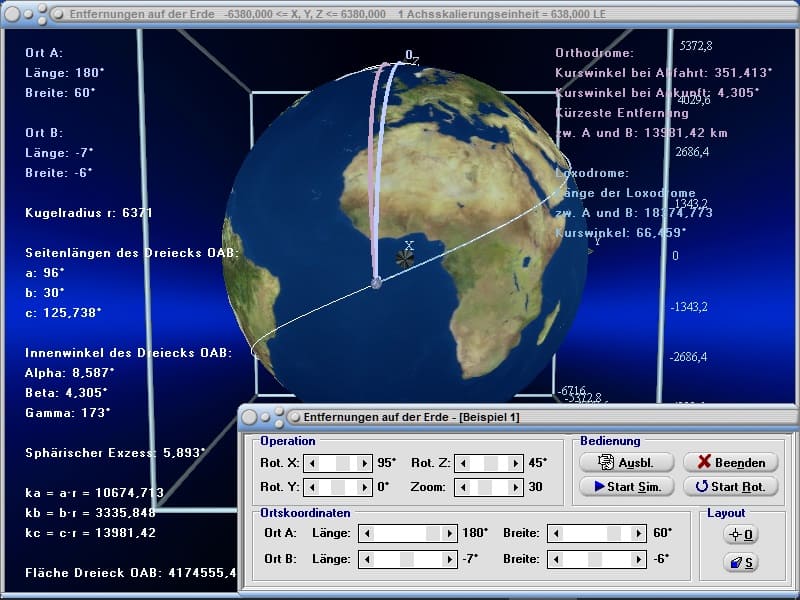
Task: Start the simulation with Start Sim.
Action: pos(627,486)
